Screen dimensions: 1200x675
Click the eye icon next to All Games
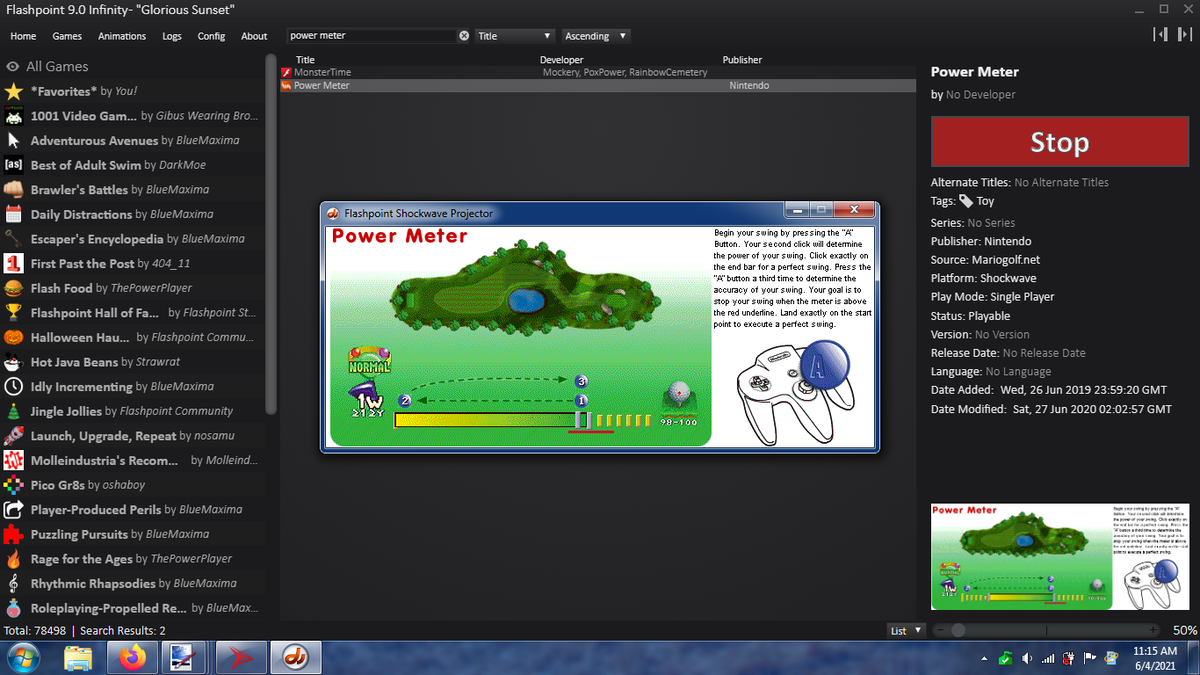point(11,66)
